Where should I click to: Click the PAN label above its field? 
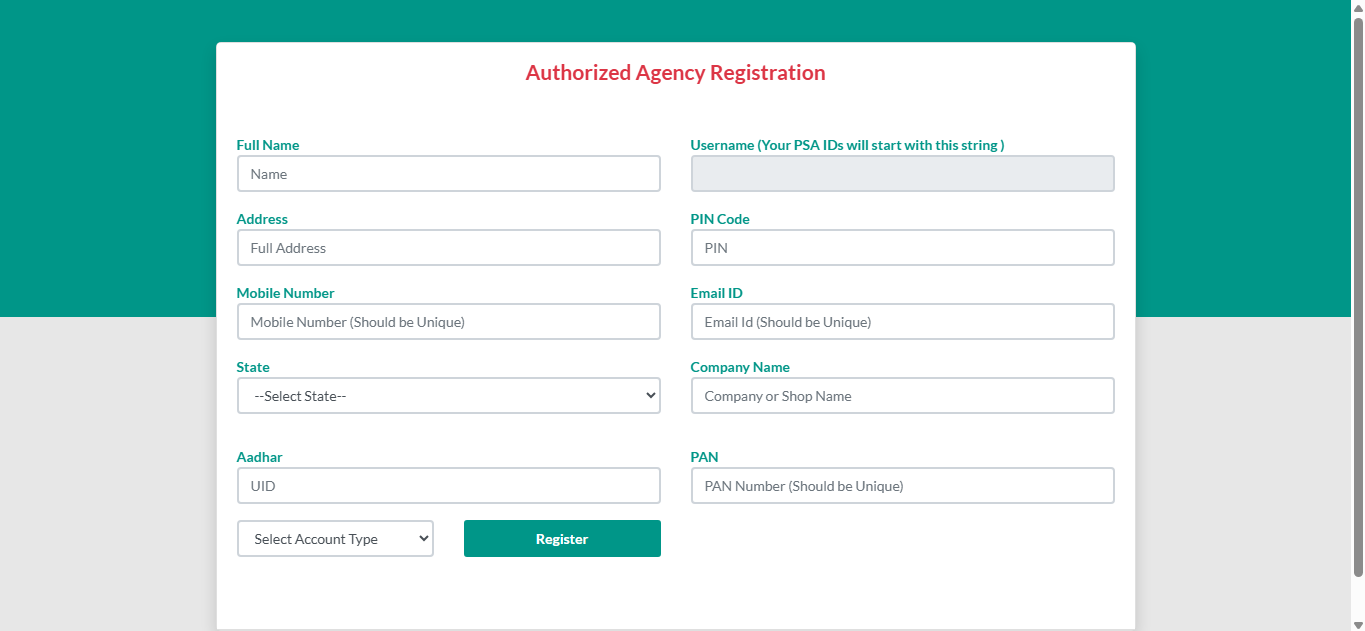click(704, 457)
